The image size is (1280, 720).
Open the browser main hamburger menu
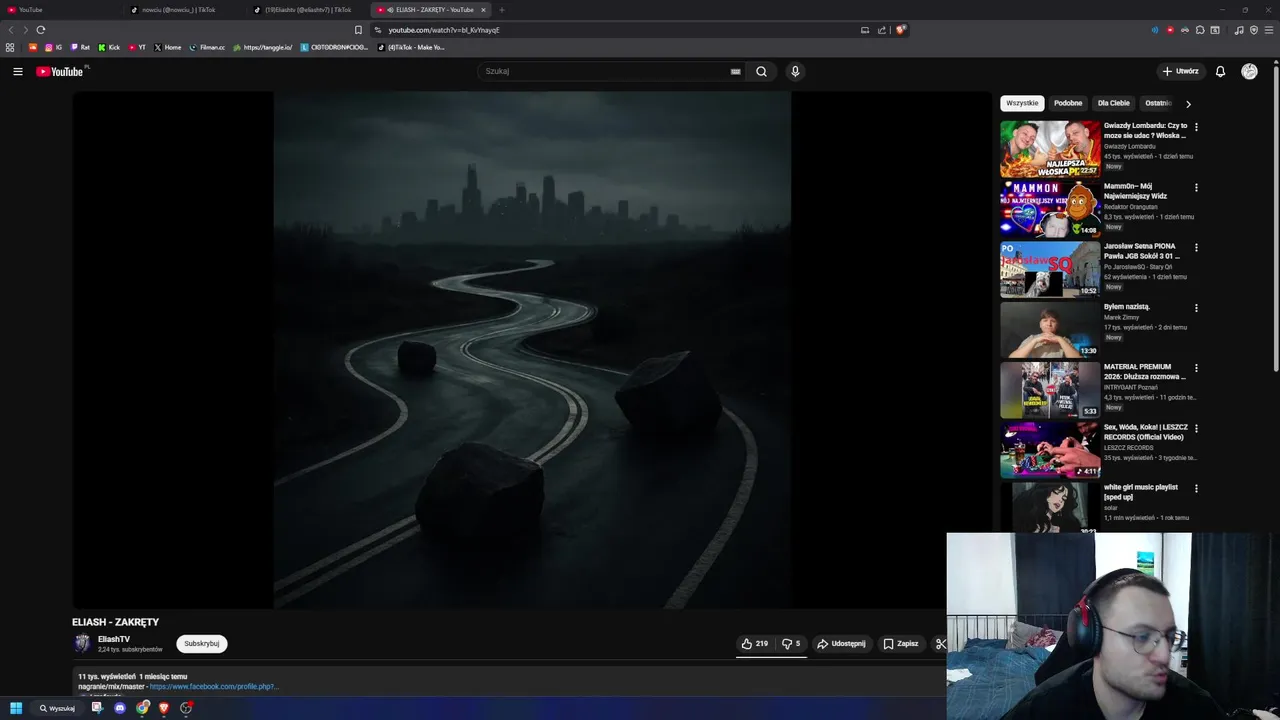(1268, 30)
